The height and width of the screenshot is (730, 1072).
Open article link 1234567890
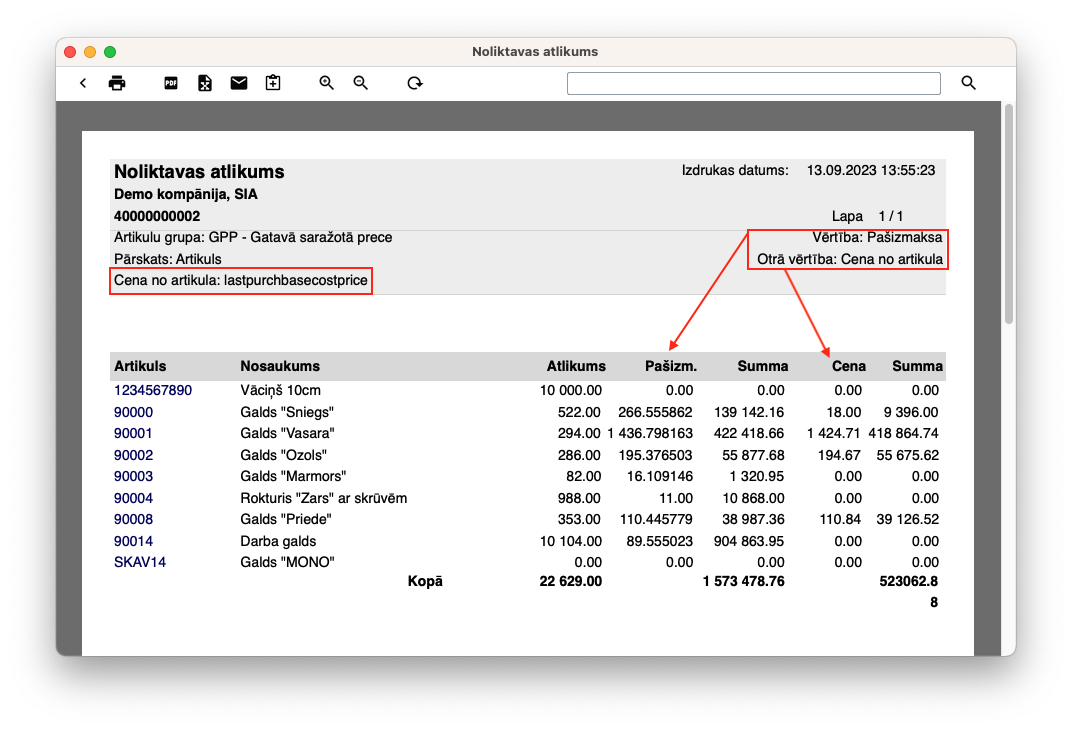click(x=153, y=390)
